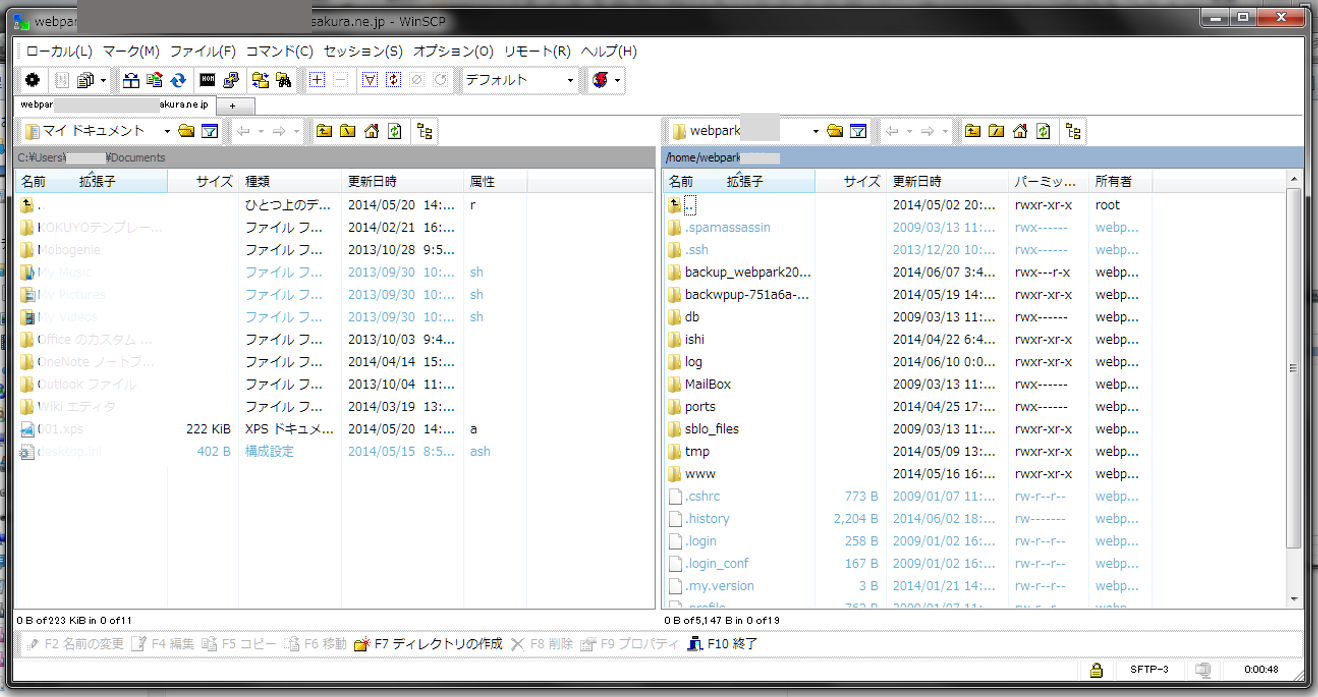Screen dimensions: 1318x697
Task: Open the リモート(R) menu
Action: pyautogui.click(x=537, y=51)
